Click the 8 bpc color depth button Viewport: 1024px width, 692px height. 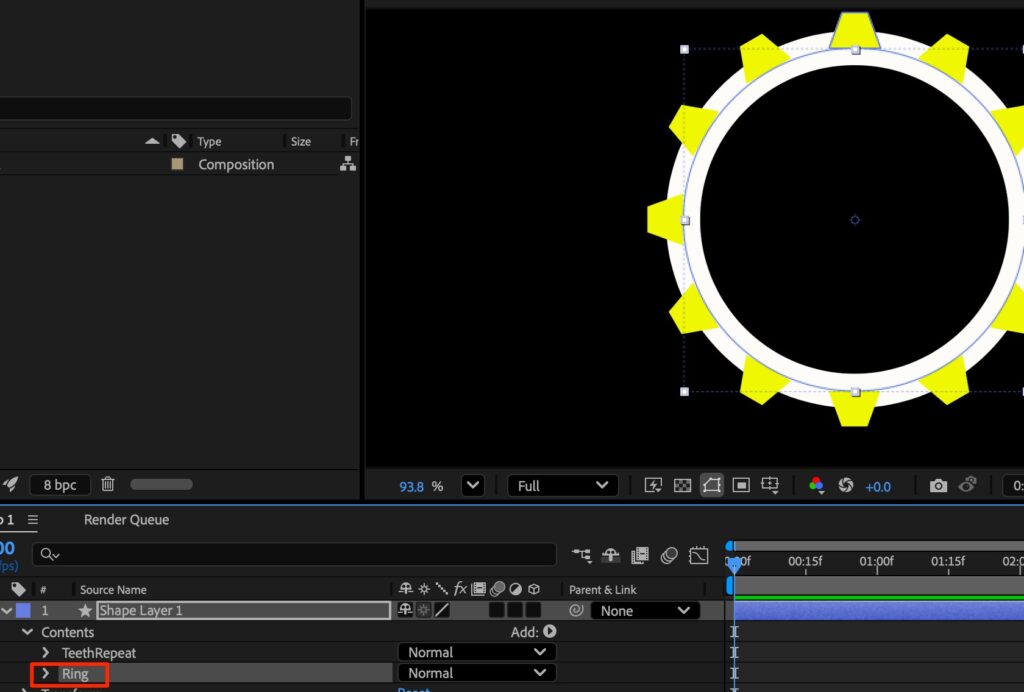(x=60, y=485)
